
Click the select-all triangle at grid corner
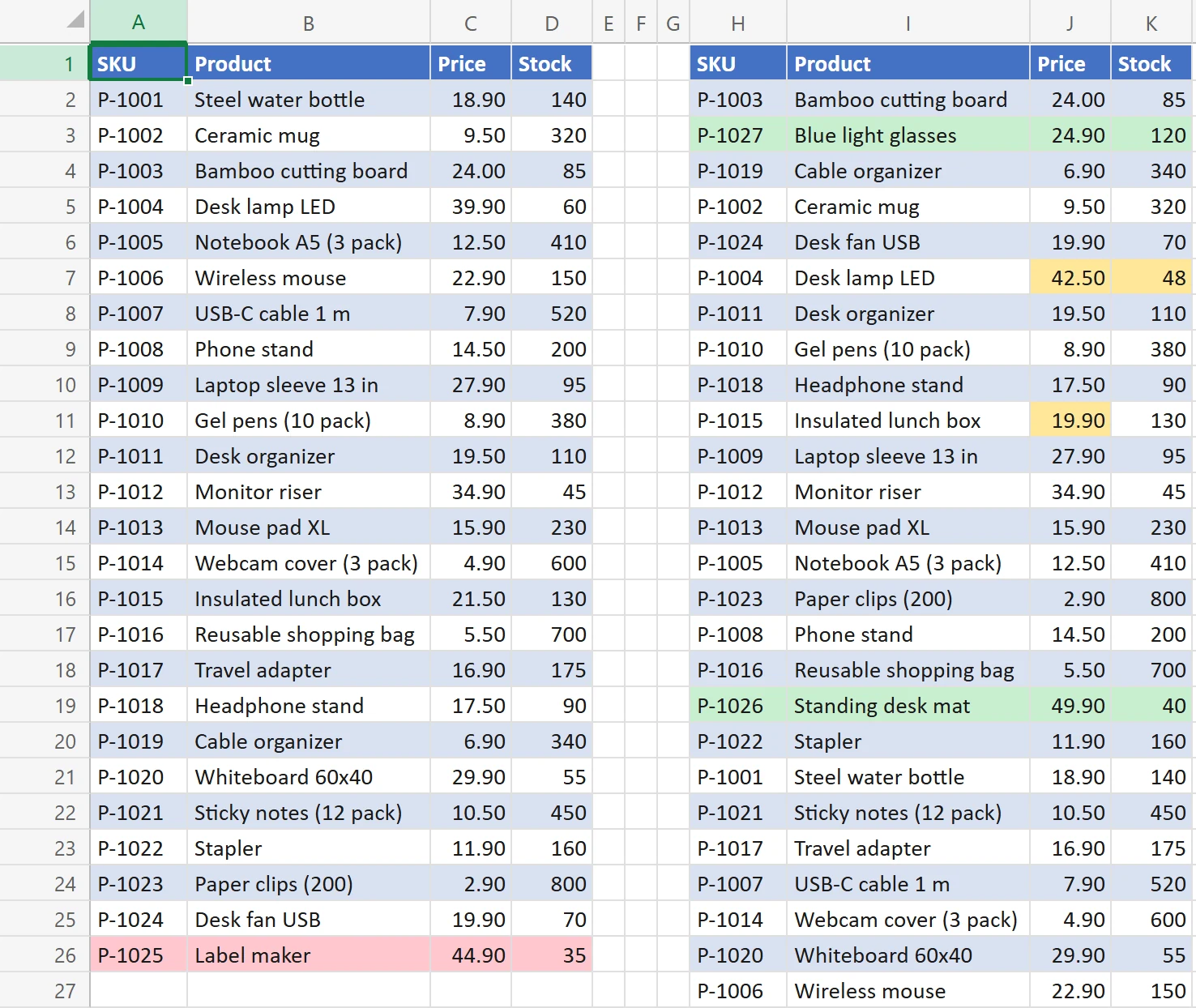tap(75, 19)
